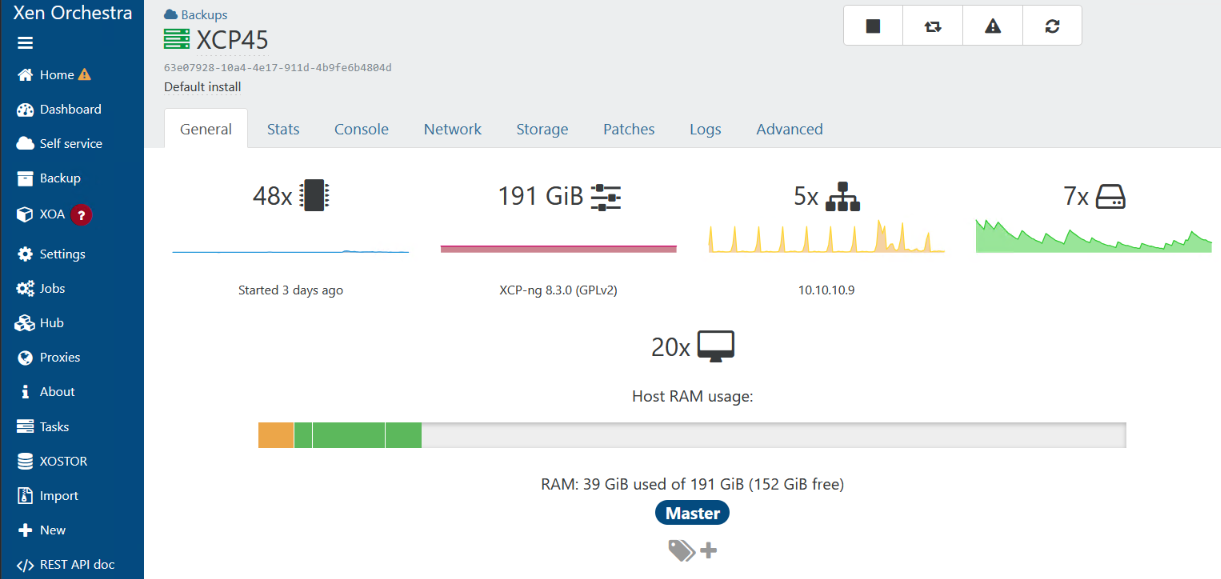Open the Advanced tab
The height and width of the screenshot is (579, 1221).
click(x=789, y=129)
